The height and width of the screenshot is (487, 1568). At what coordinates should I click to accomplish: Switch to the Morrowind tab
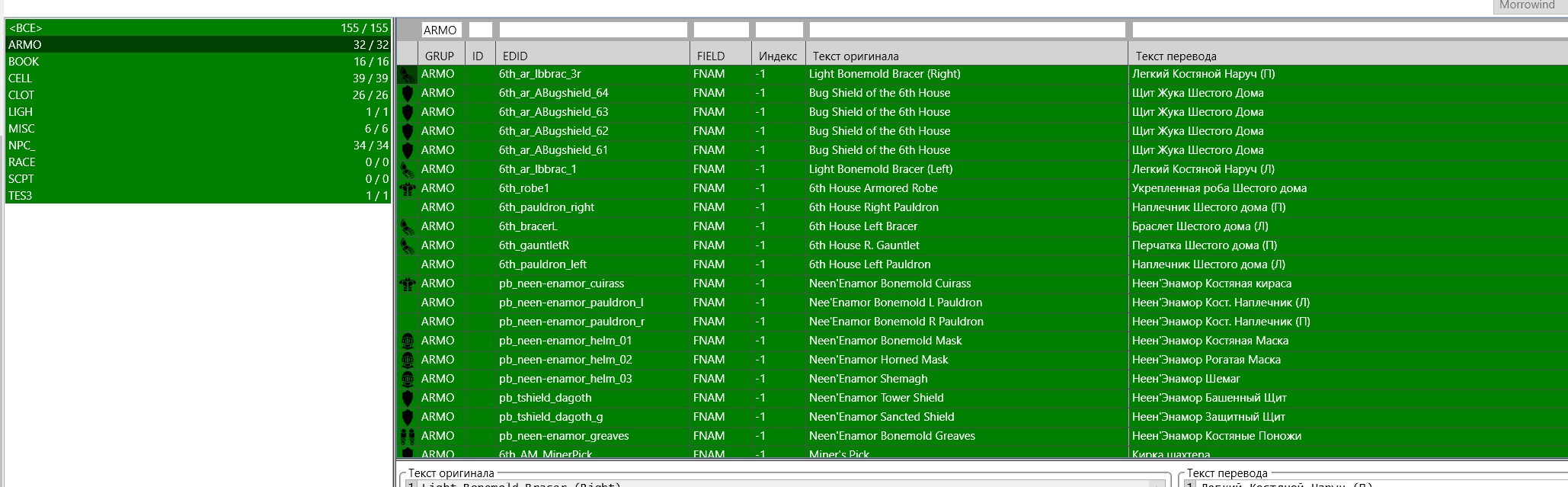[1526, 5]
